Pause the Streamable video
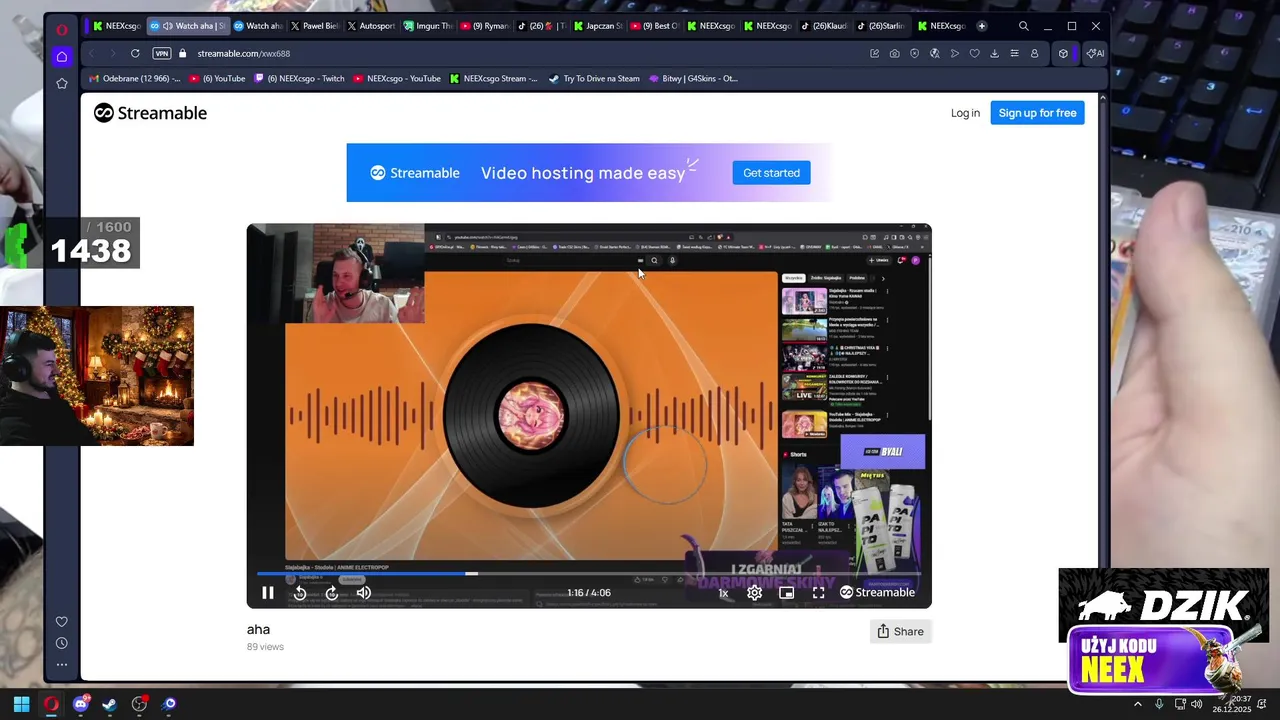This screenshot has width=1280, height=720. click(268, 593)
